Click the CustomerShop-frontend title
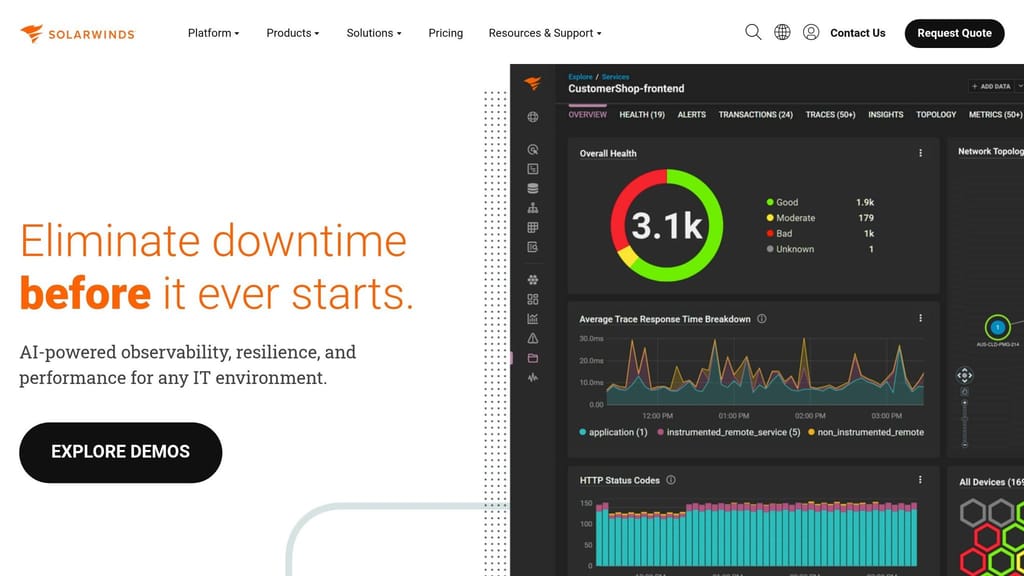The image size is (1024, 576). coord(626,89)
